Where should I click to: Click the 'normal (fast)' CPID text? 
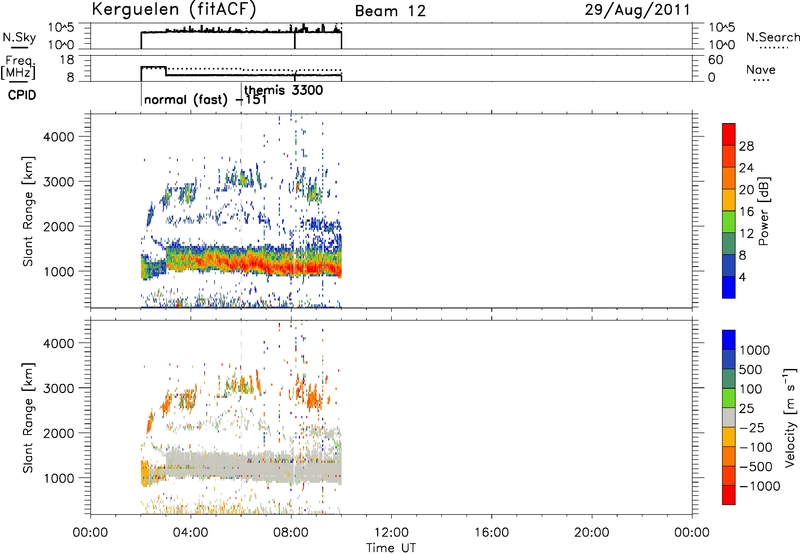pos(186,99)
